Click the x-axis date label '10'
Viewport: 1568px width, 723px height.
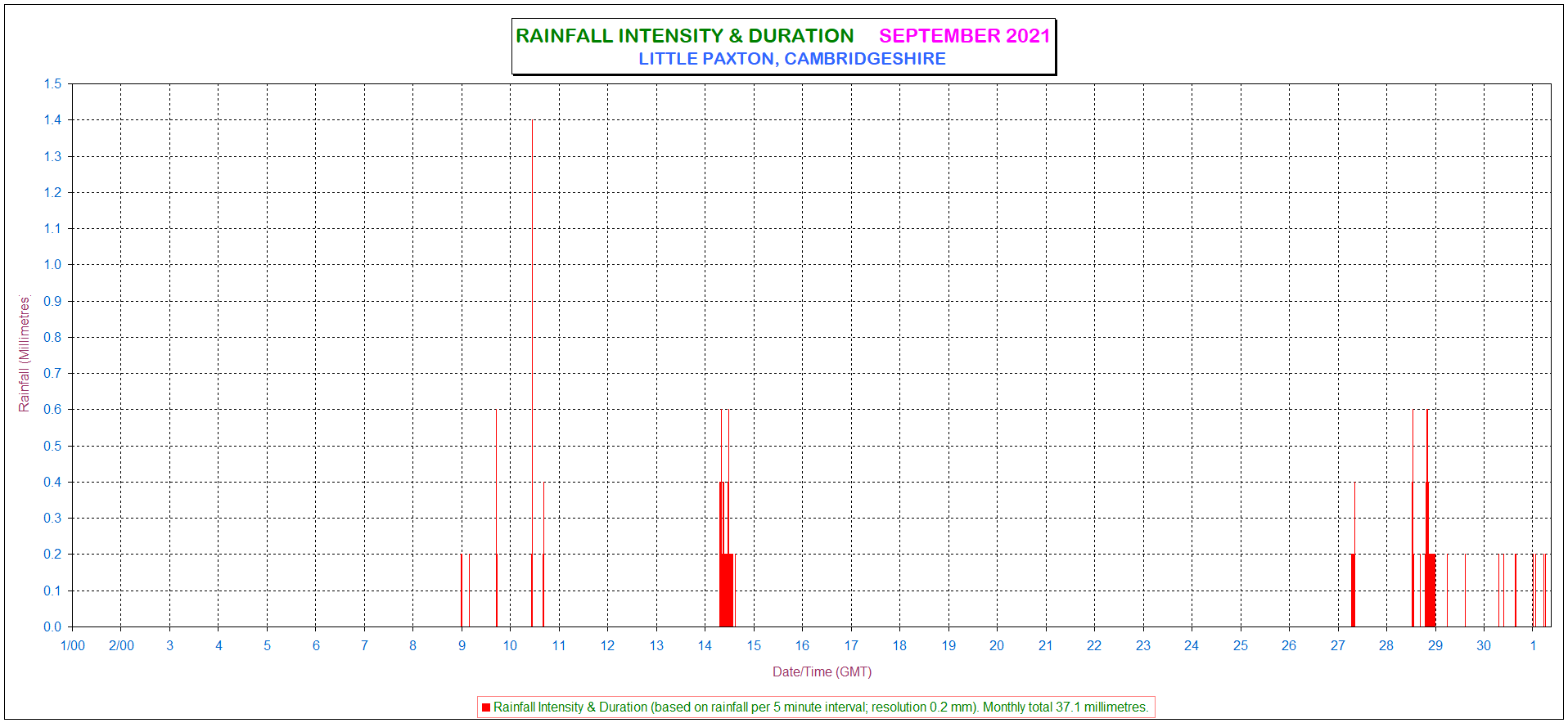pos(510,645)
